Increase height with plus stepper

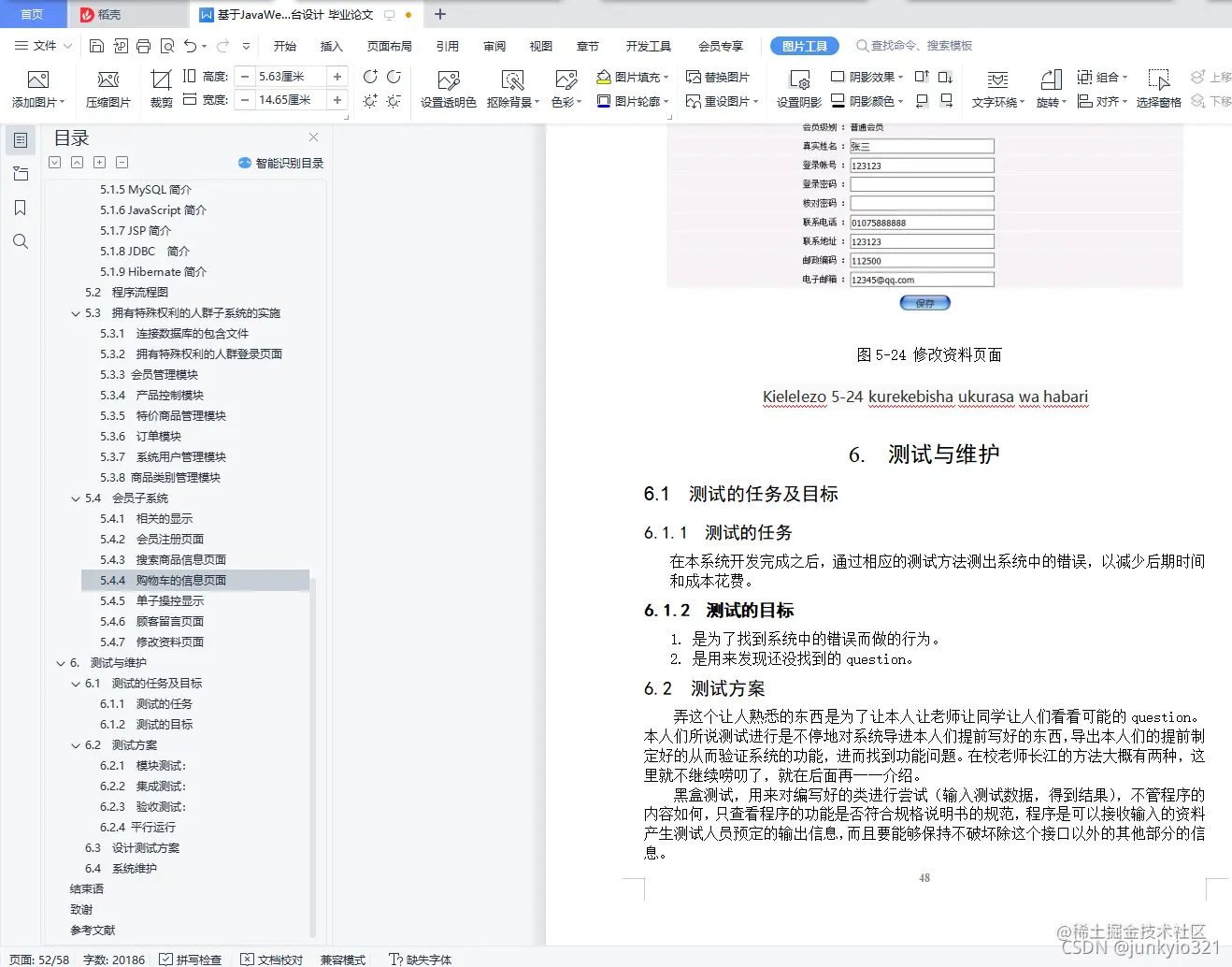(x=337, y=77)
